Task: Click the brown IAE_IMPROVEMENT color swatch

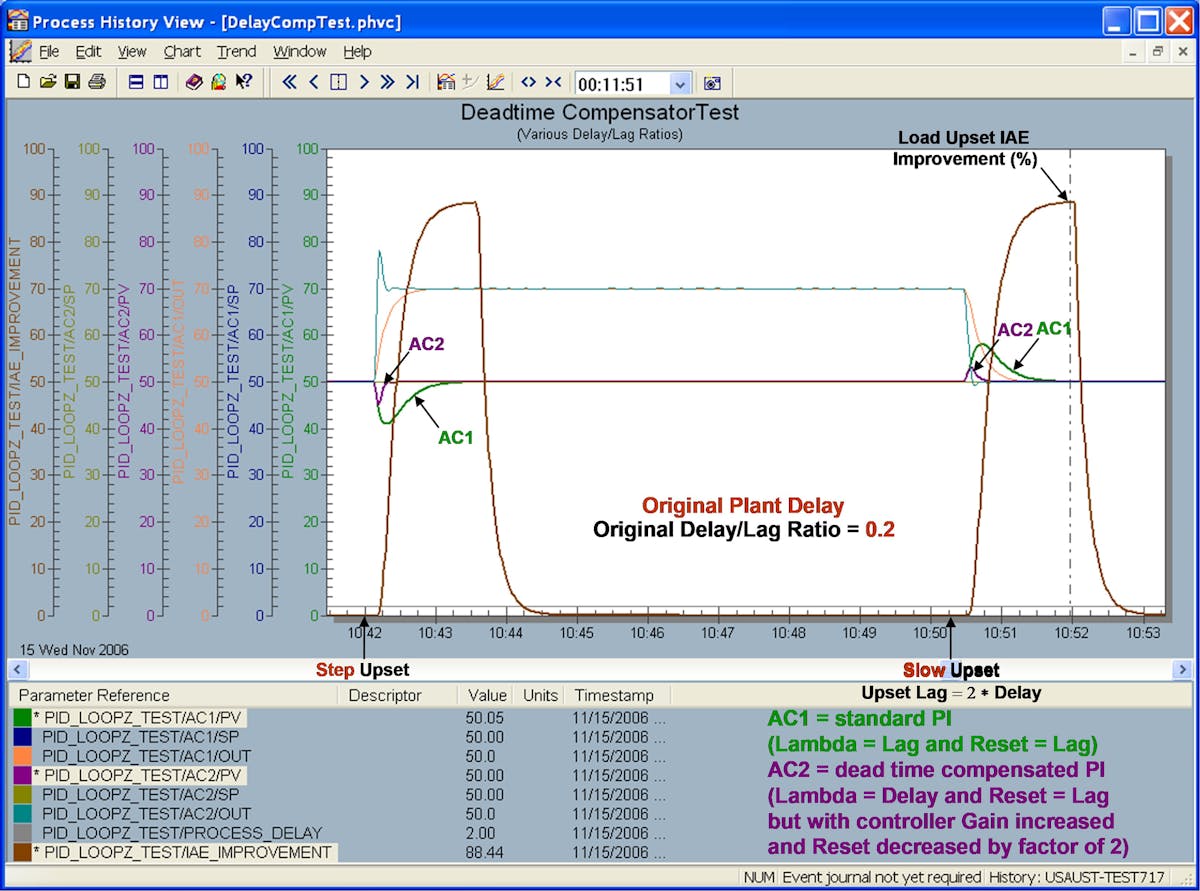Action: click(x=22, y=853)
